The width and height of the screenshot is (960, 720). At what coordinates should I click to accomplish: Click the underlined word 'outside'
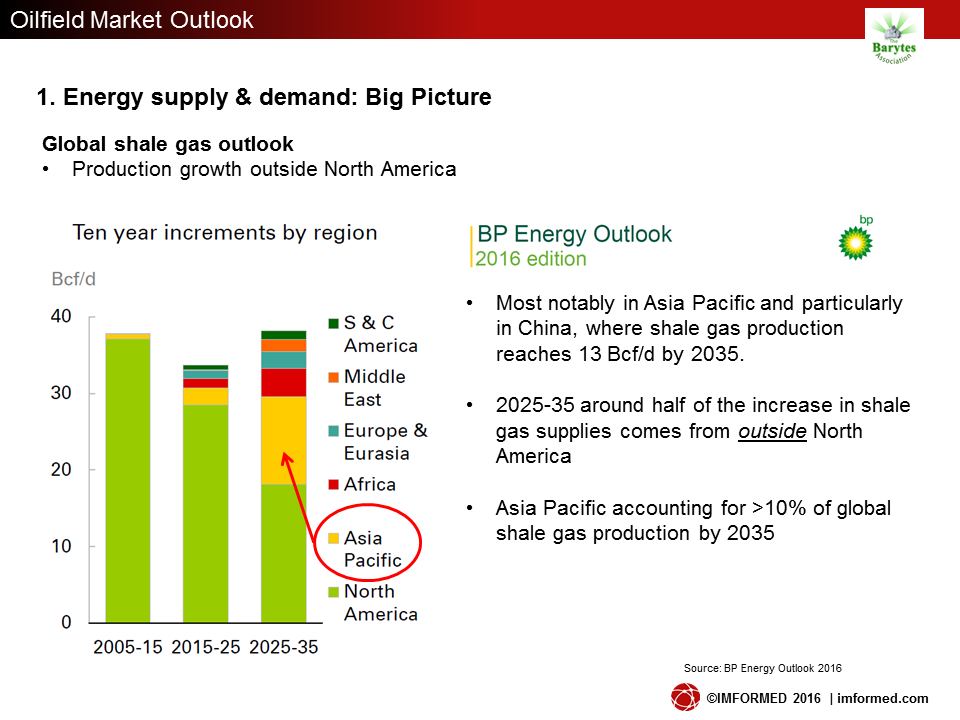(x=772, y=431)
